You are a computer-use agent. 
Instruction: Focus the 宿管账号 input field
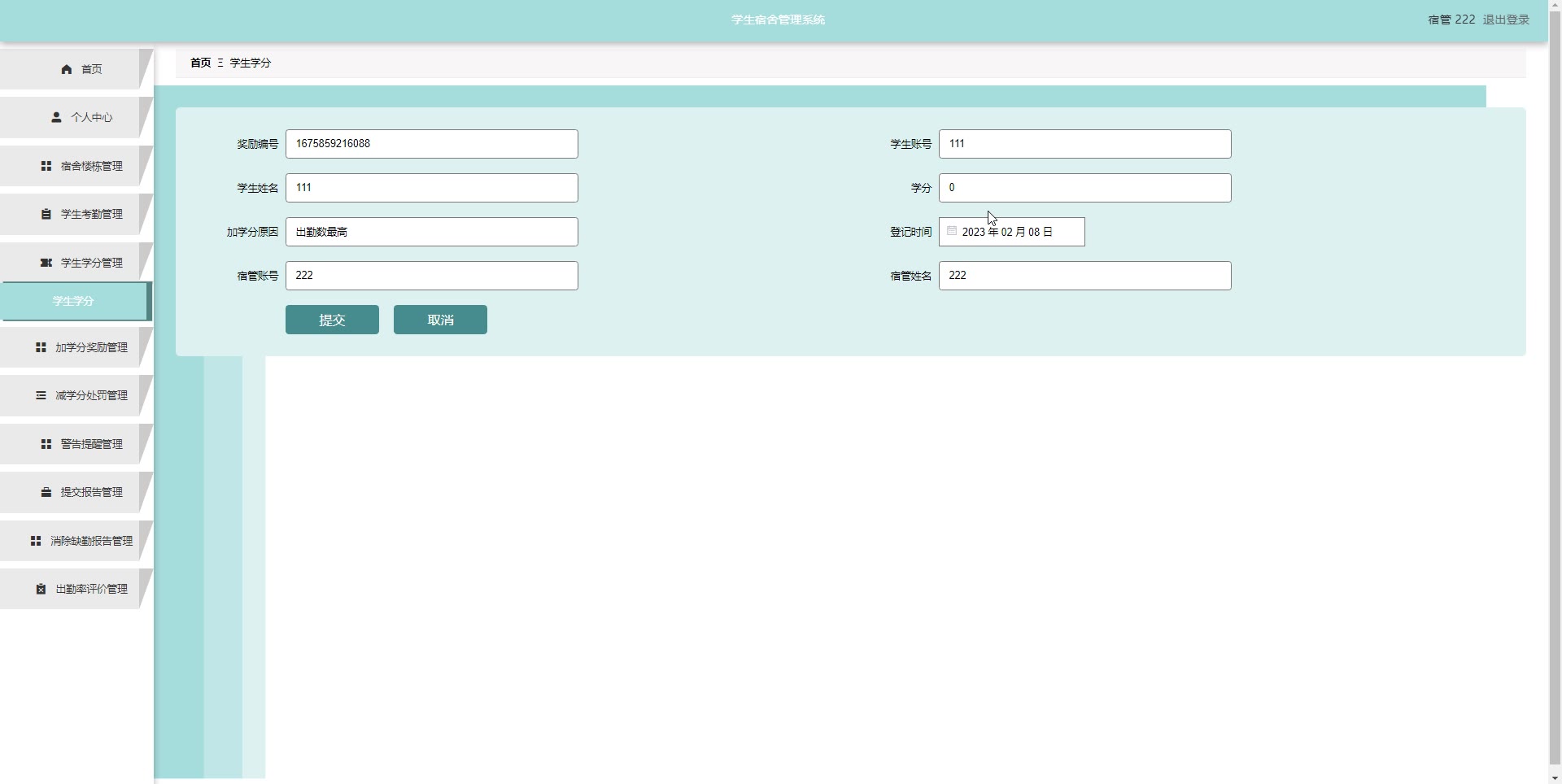pyautogui.click(x=432, y=276)
